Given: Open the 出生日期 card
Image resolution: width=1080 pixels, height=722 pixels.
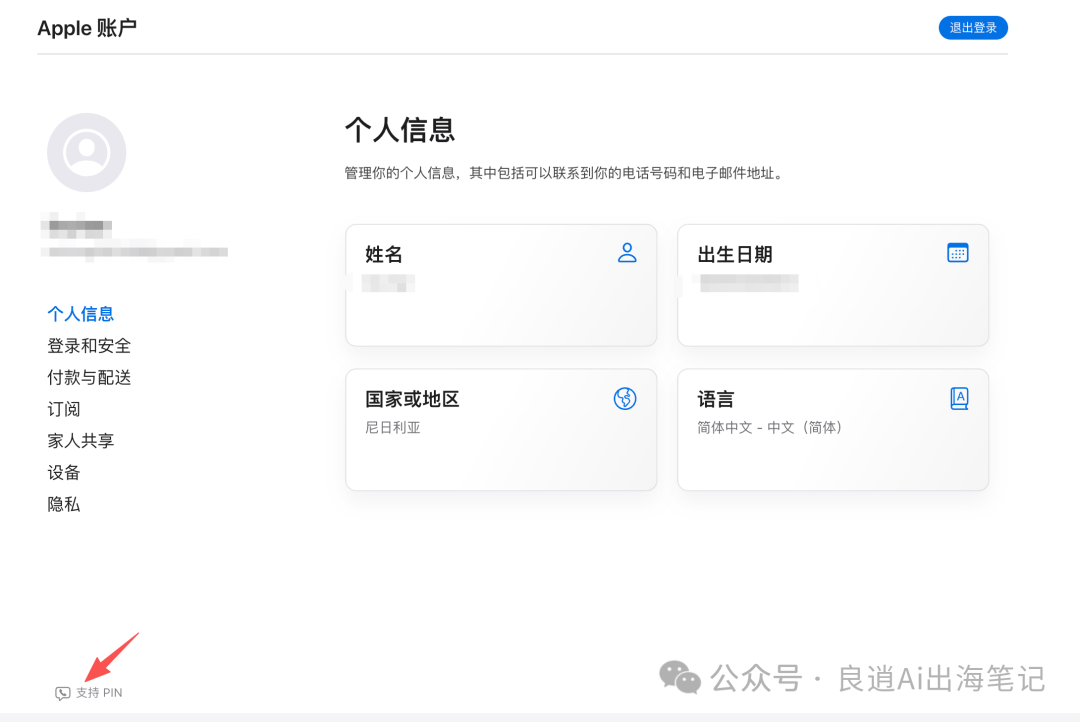Looking at the screenshot, I should (x=833, y=285).
